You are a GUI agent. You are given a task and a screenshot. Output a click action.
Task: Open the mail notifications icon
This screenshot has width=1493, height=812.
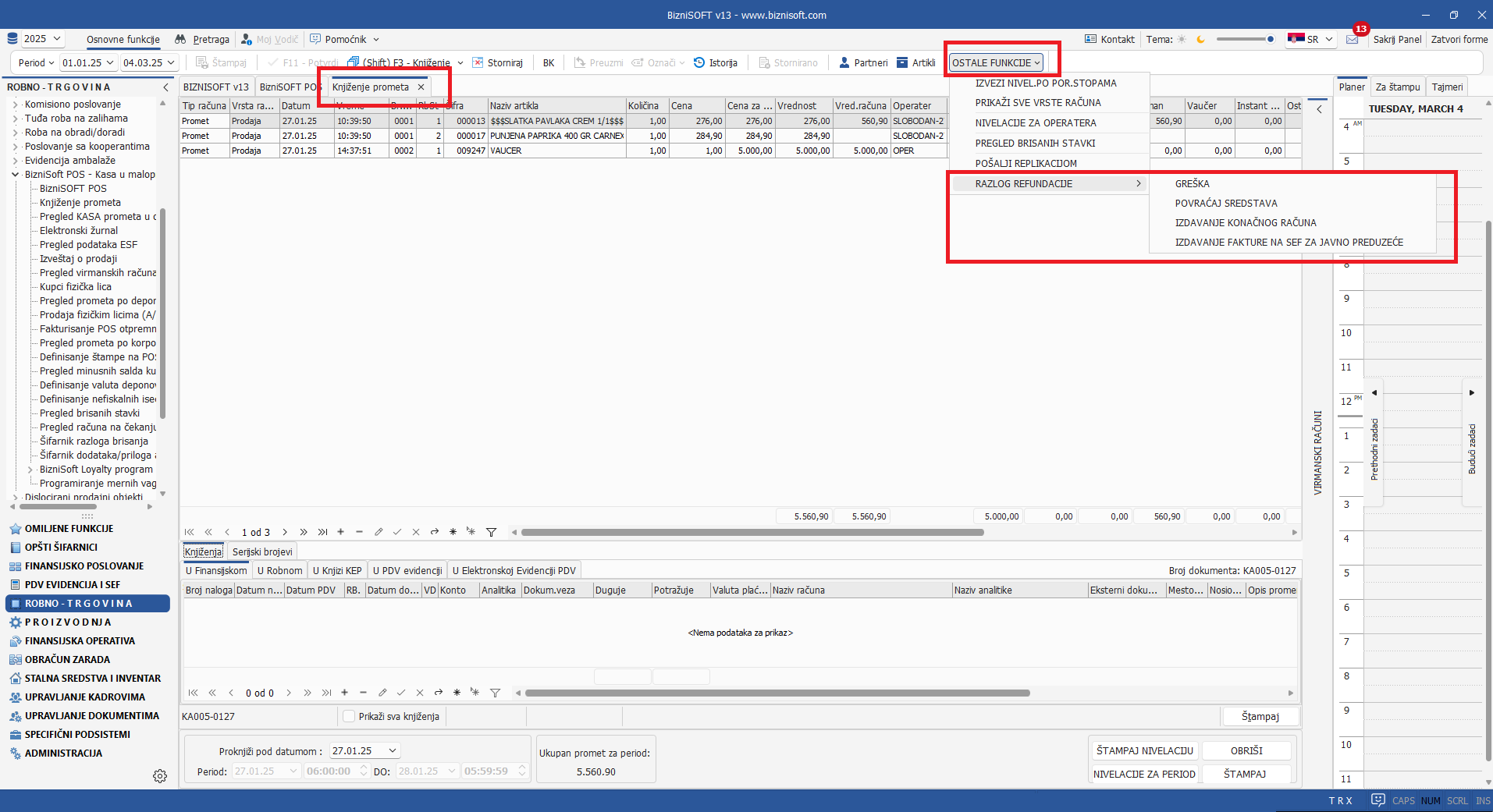point(1353,40)
